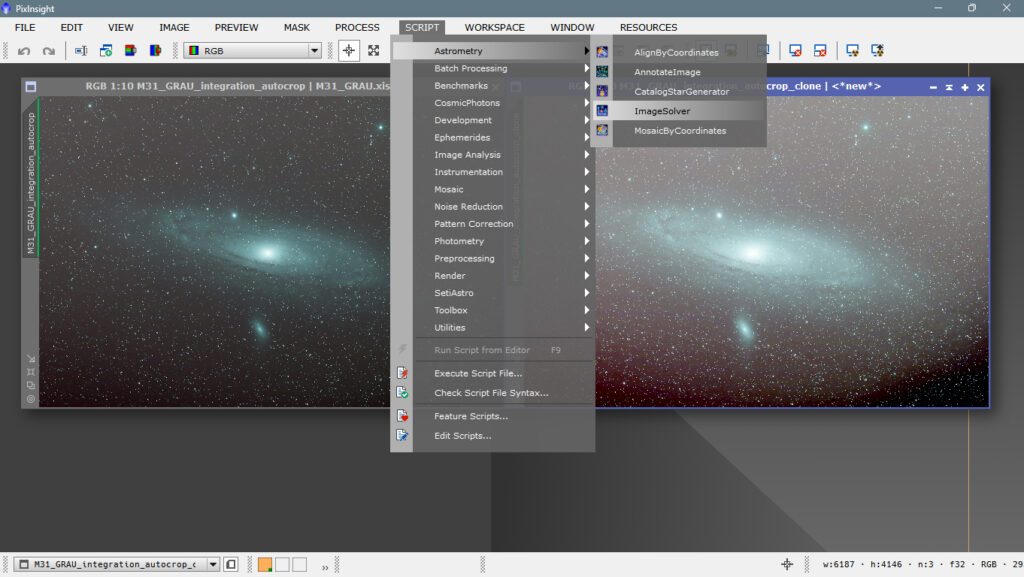Expand the CosmicPhotons submenu
Screen dimensions: 1024x577
click(494, 103)
